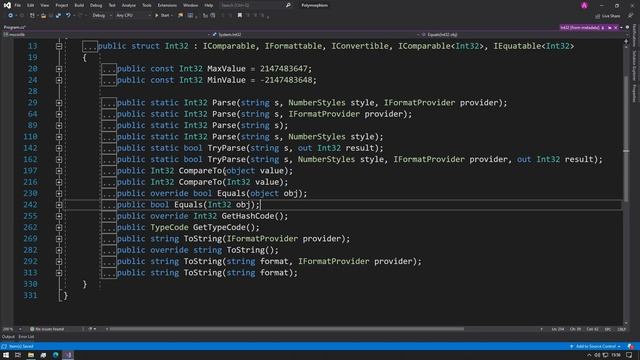This screenshot has width=640, height=360.
Task: Click Visual Studio taskbar icon
Action: click(x=68, y=355)
